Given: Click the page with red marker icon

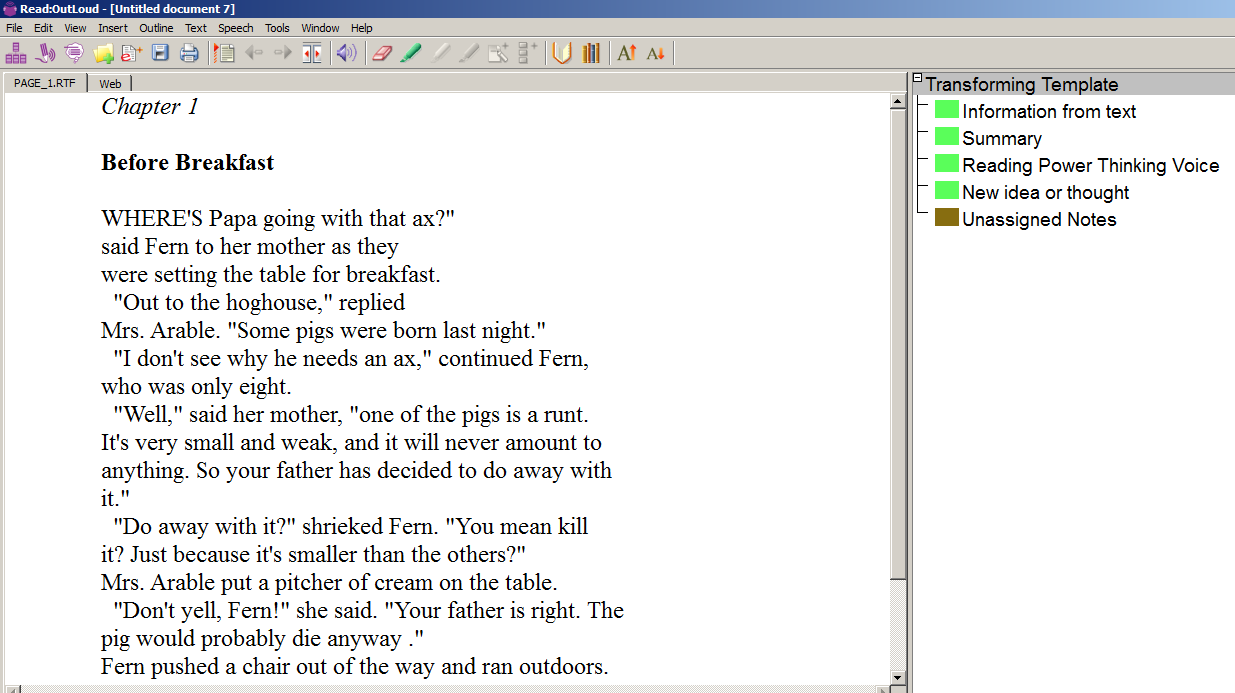Looking at the screenshot, I should (225, 53).
